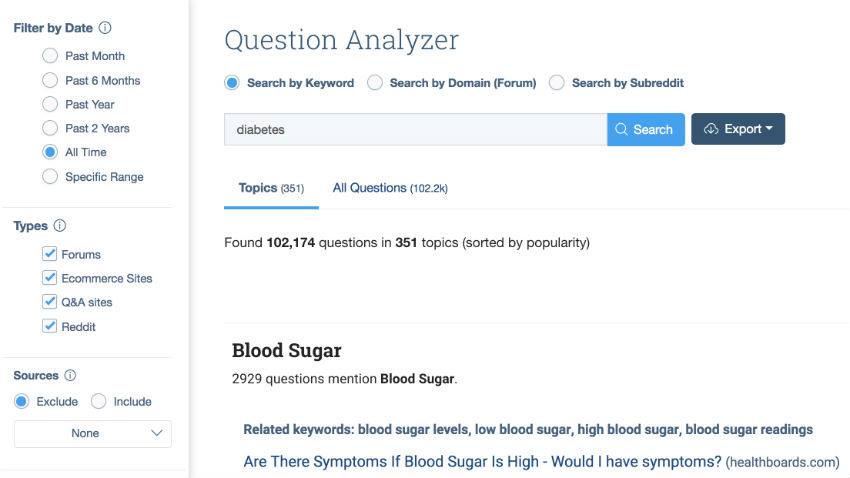Uncheck the Forums type checkbox
Viewport: 850px width, 478px height.
(49, 254)
